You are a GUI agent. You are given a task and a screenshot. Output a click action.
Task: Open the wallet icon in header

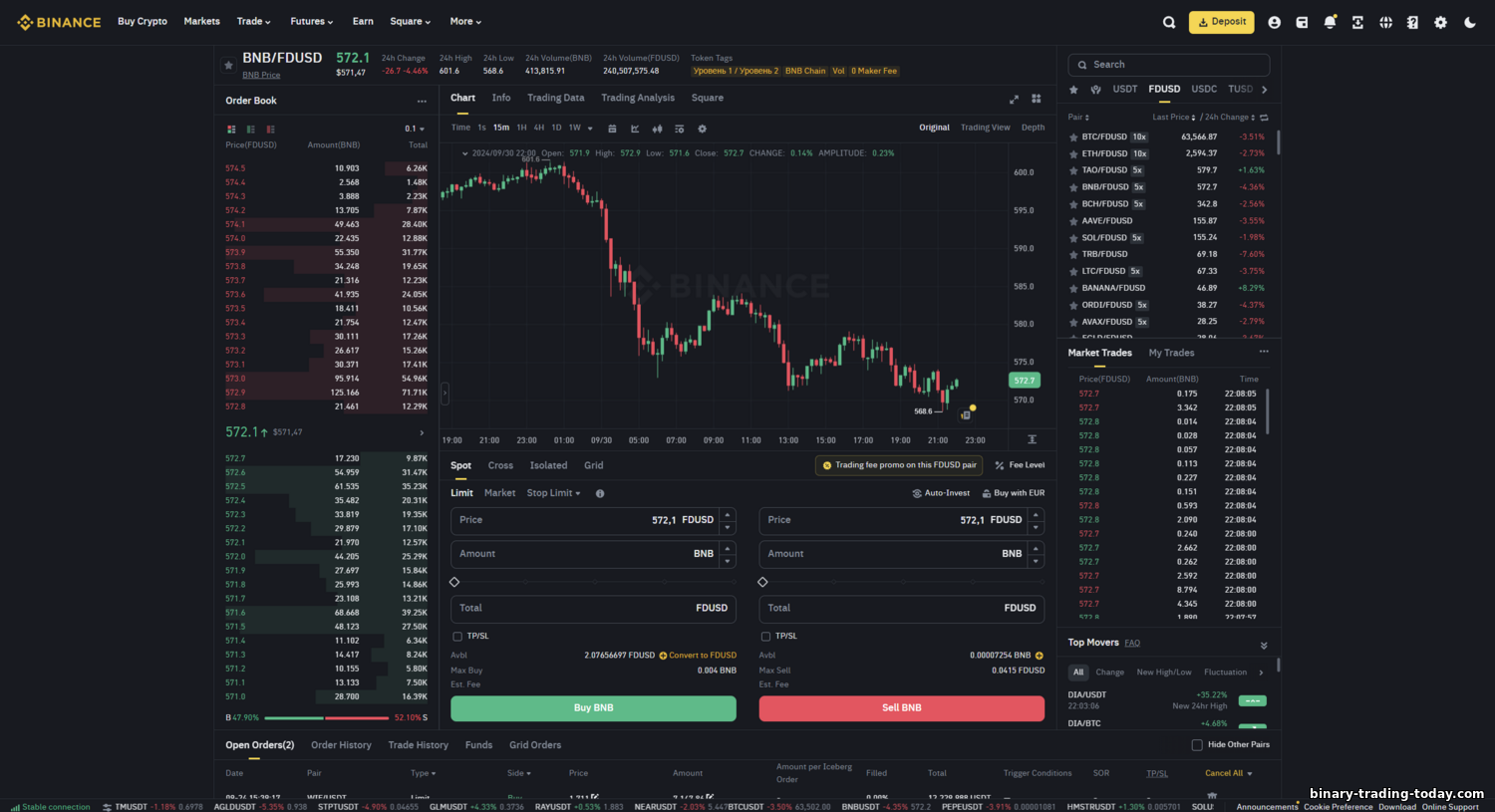pos(1302,22)
